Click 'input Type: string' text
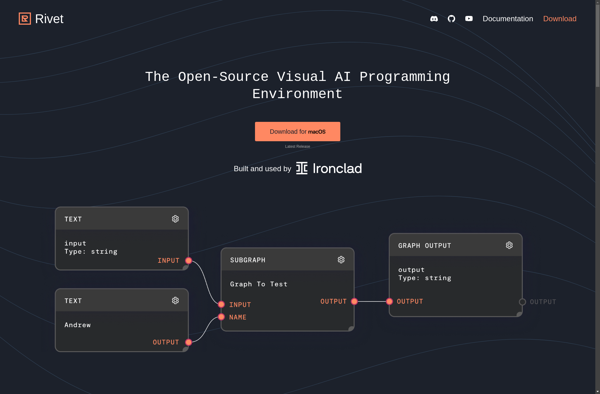 click(x=91, y=247)
